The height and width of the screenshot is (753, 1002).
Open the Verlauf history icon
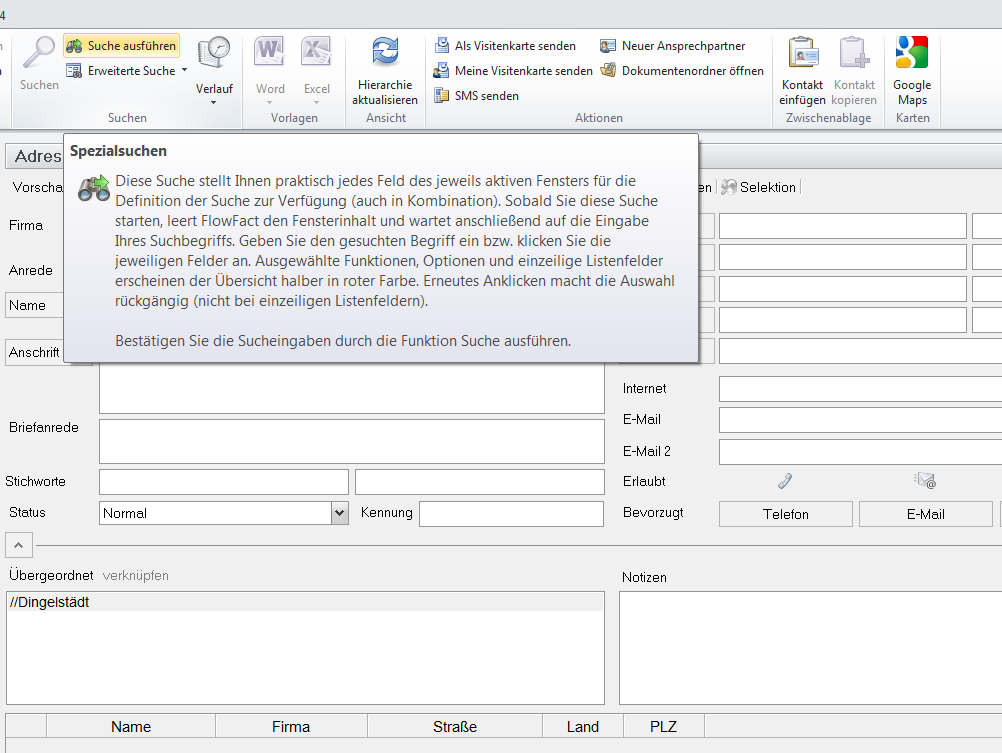214,55
